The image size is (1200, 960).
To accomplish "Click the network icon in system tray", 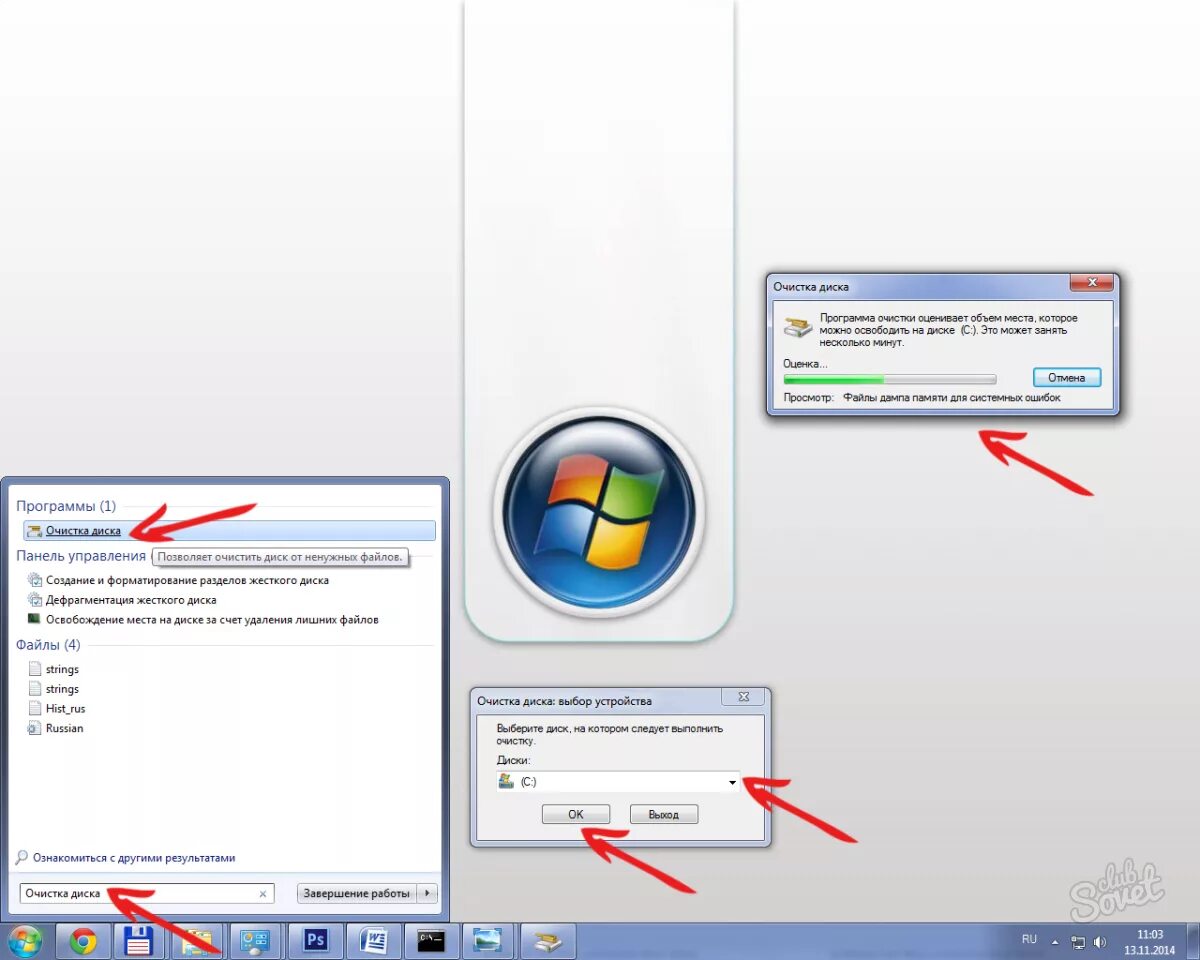I will click(x=1078, y=942).
